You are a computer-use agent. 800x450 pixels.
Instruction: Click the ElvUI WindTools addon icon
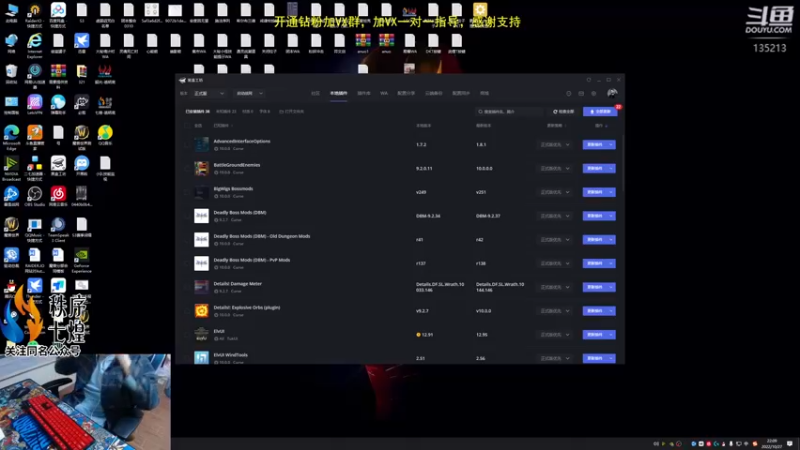point(201,357)
